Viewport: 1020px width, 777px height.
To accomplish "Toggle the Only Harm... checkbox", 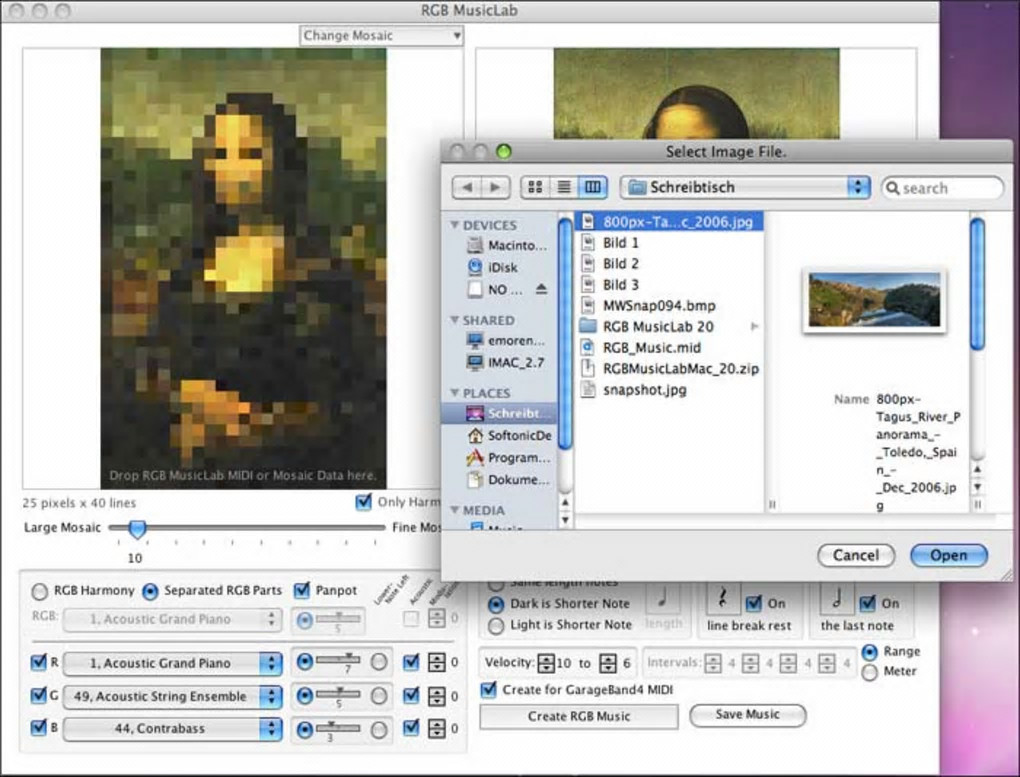I will click(364, 502).
